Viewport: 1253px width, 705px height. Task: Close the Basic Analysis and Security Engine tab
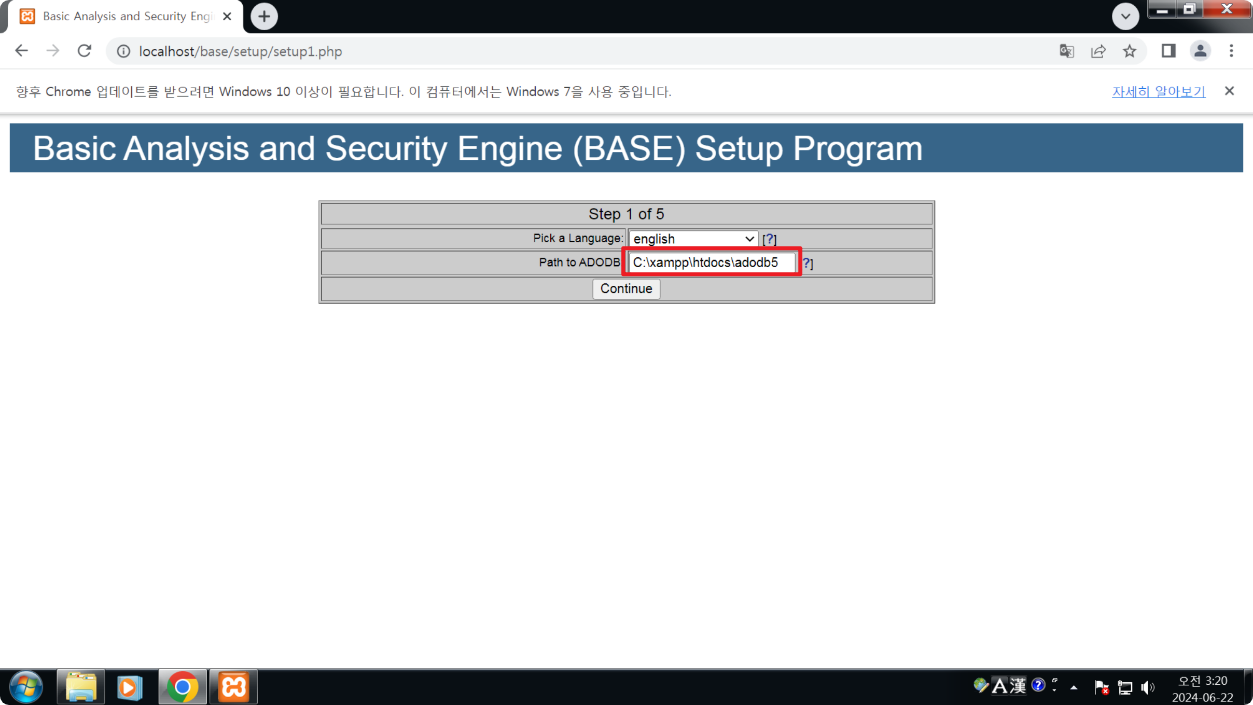(x=225, y=17)
